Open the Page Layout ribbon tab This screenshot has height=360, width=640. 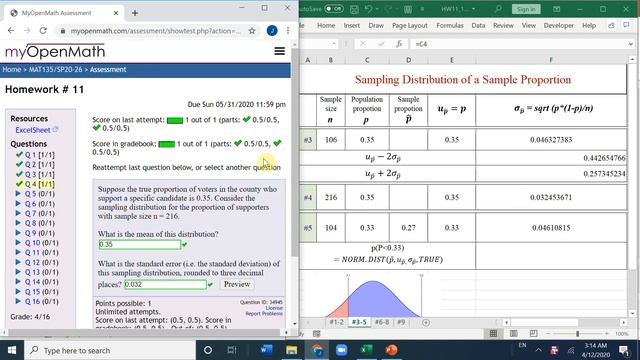(409, 25)
